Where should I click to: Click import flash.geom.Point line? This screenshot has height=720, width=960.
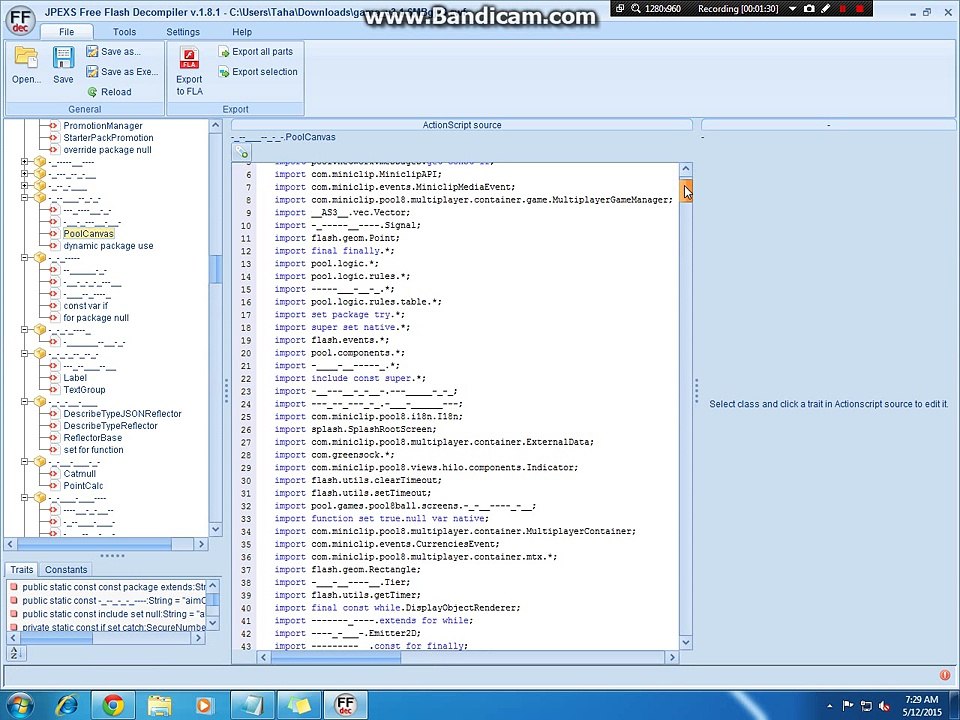coord(337,238)
